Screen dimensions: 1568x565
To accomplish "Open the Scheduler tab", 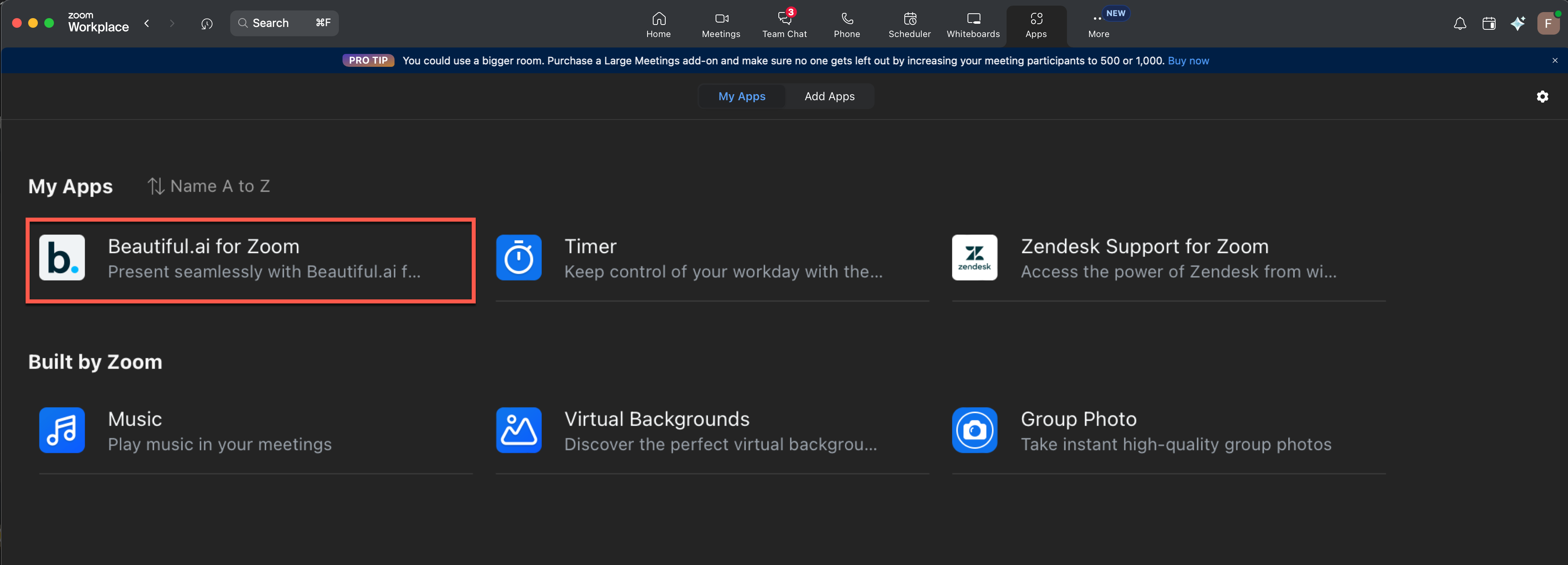I will pos(910,26).
